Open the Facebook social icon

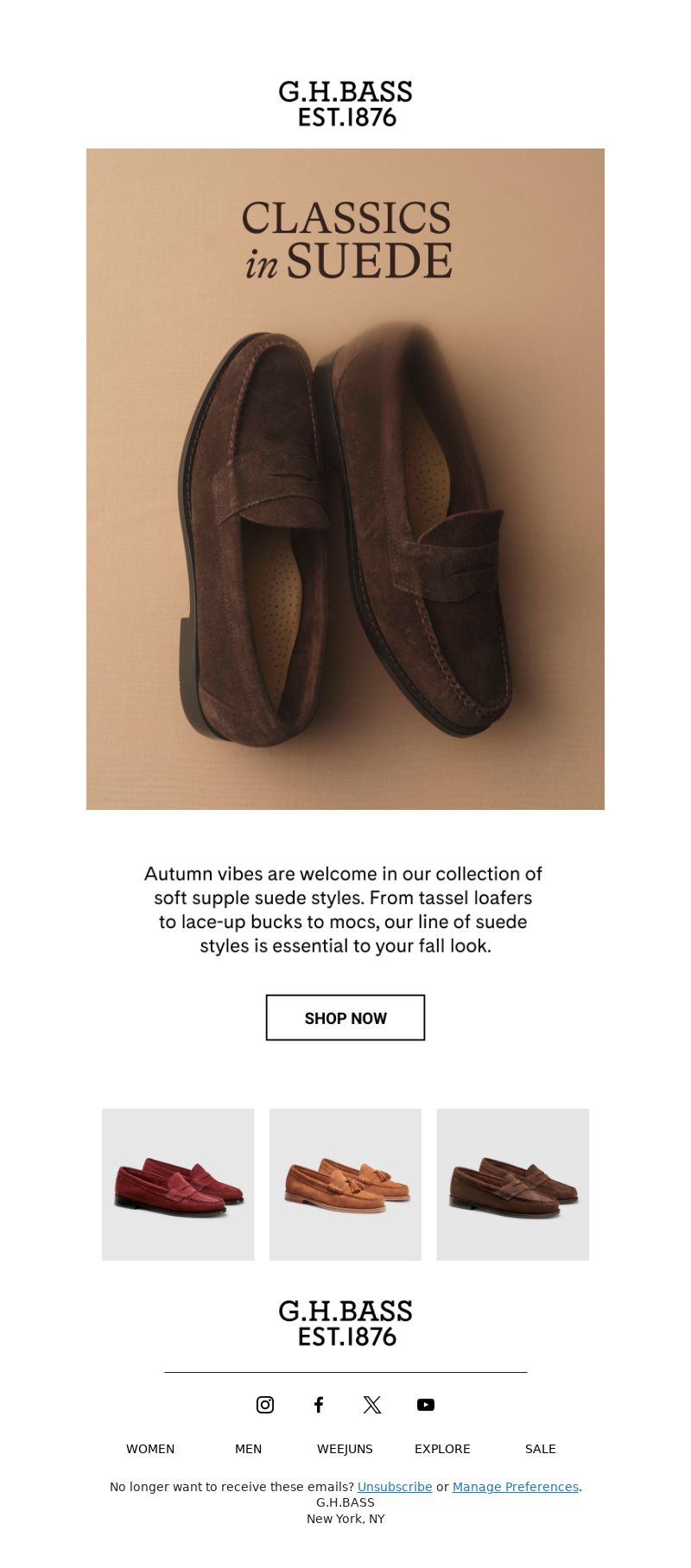319,1405
